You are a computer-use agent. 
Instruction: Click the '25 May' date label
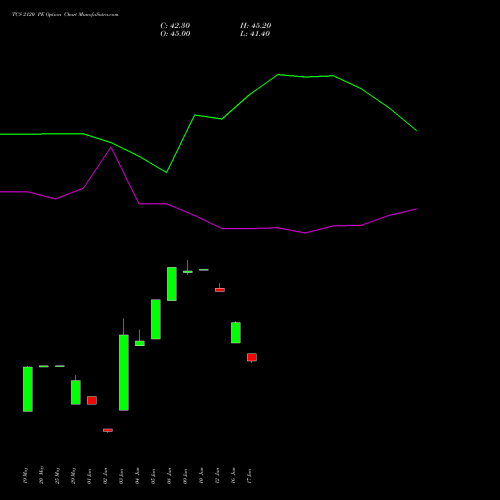click(57, 476)
